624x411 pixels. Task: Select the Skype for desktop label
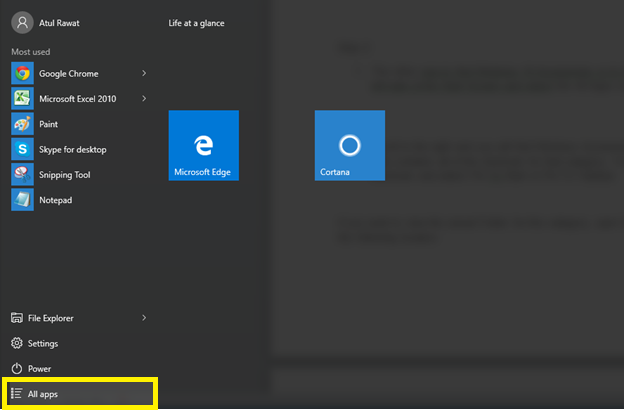point(72,150)
